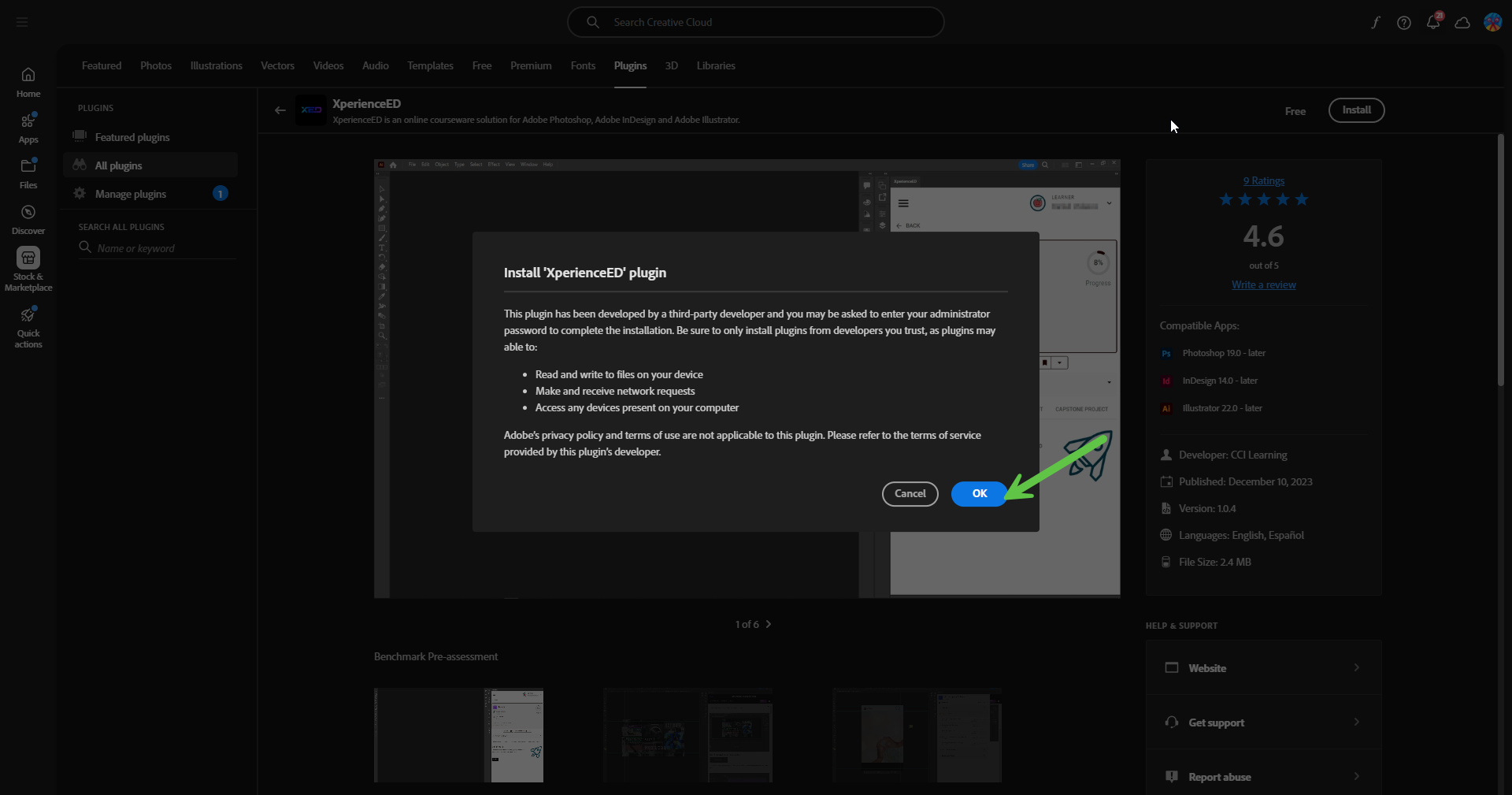Go to Home in the sidebar
The width and height of the screenshot is (1512, 795).
pyautogui.click(x=28, y=82)
